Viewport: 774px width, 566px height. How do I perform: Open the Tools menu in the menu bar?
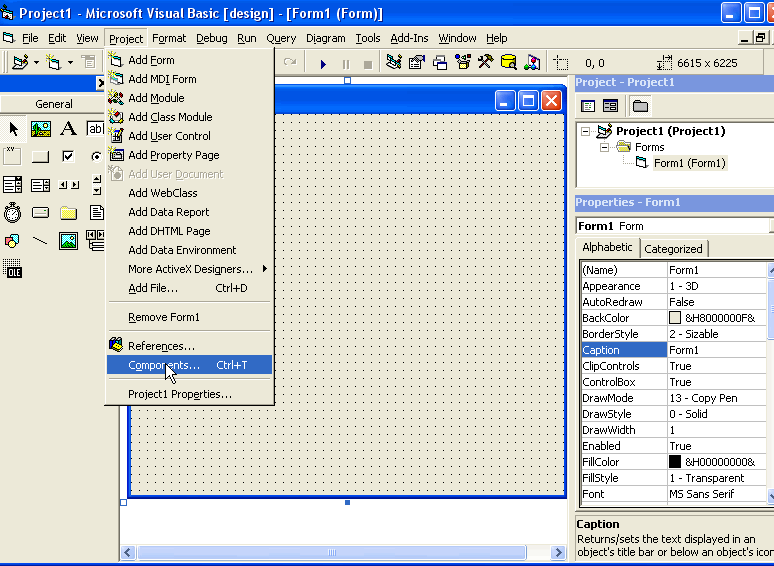pyautogui.click(x=368, y=38)
